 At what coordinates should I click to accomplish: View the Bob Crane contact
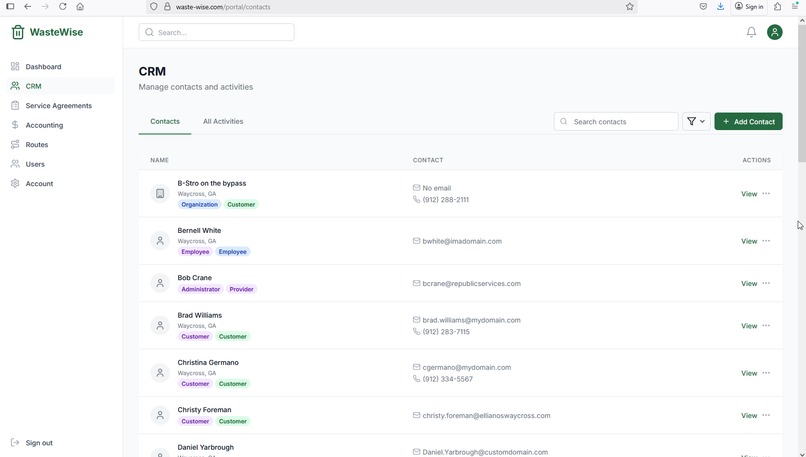749,283
